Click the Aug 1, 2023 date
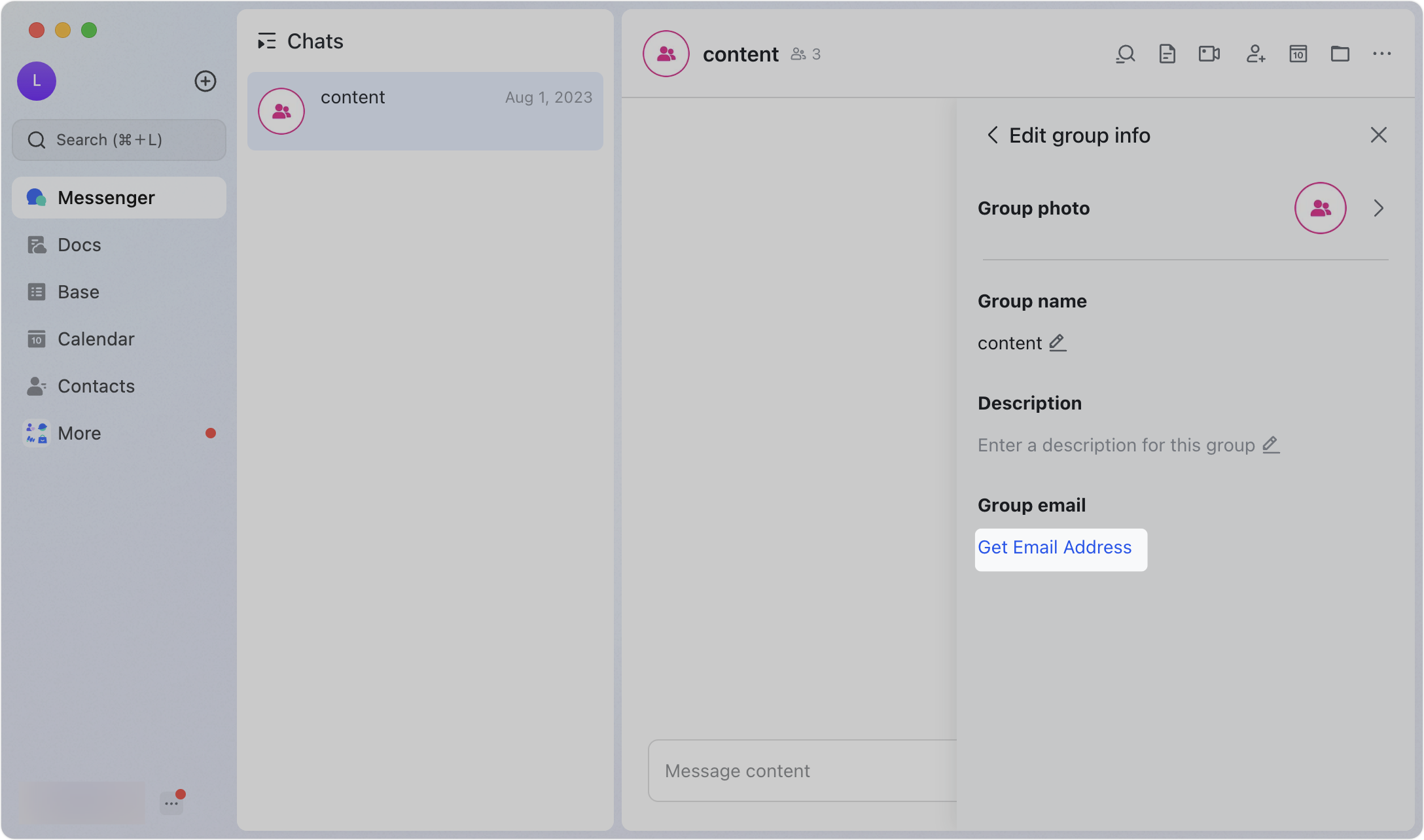Screen dimensions: 1424x840 click(549, 97)
